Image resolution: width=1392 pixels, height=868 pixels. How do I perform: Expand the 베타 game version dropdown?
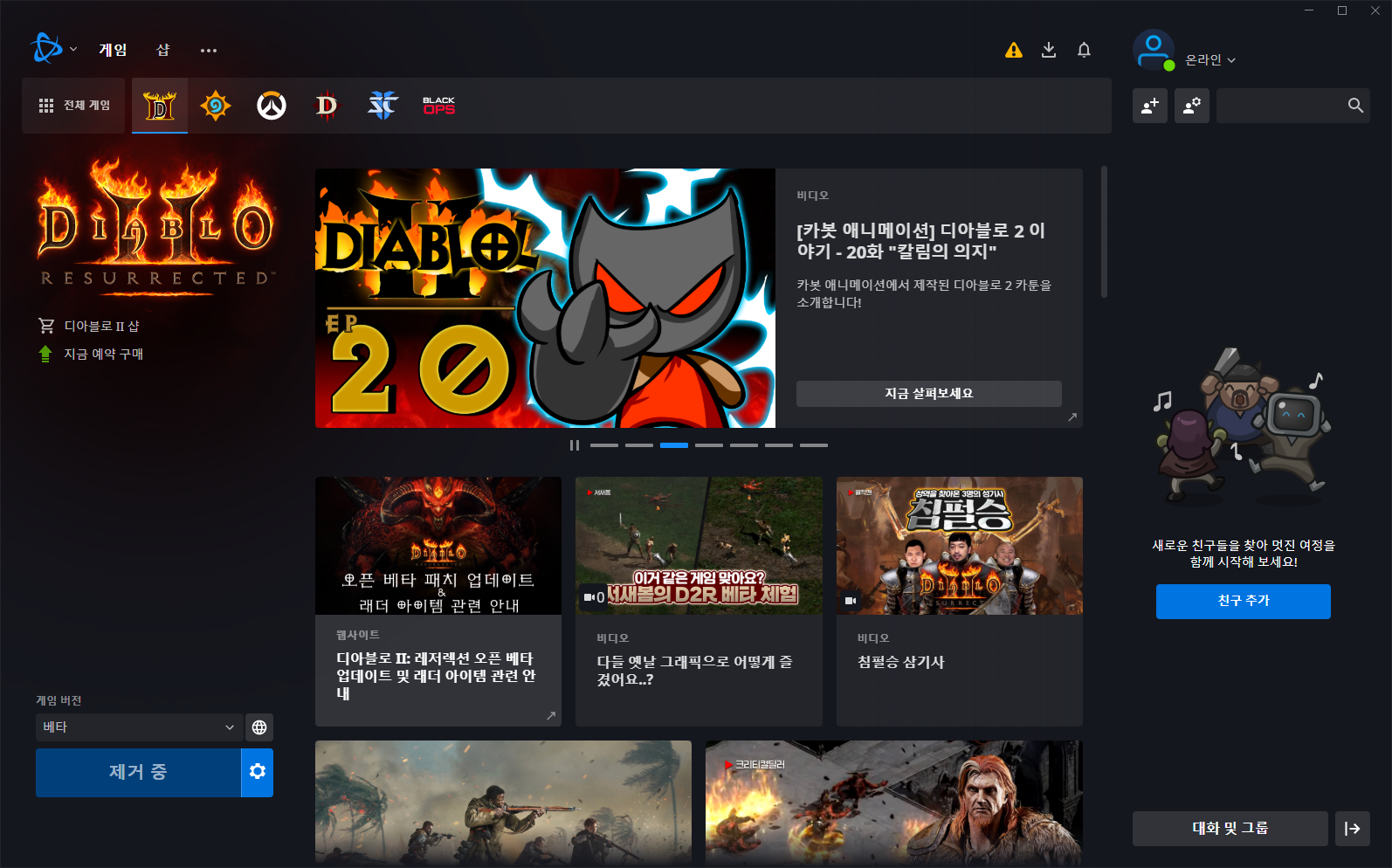click(139, 727)
